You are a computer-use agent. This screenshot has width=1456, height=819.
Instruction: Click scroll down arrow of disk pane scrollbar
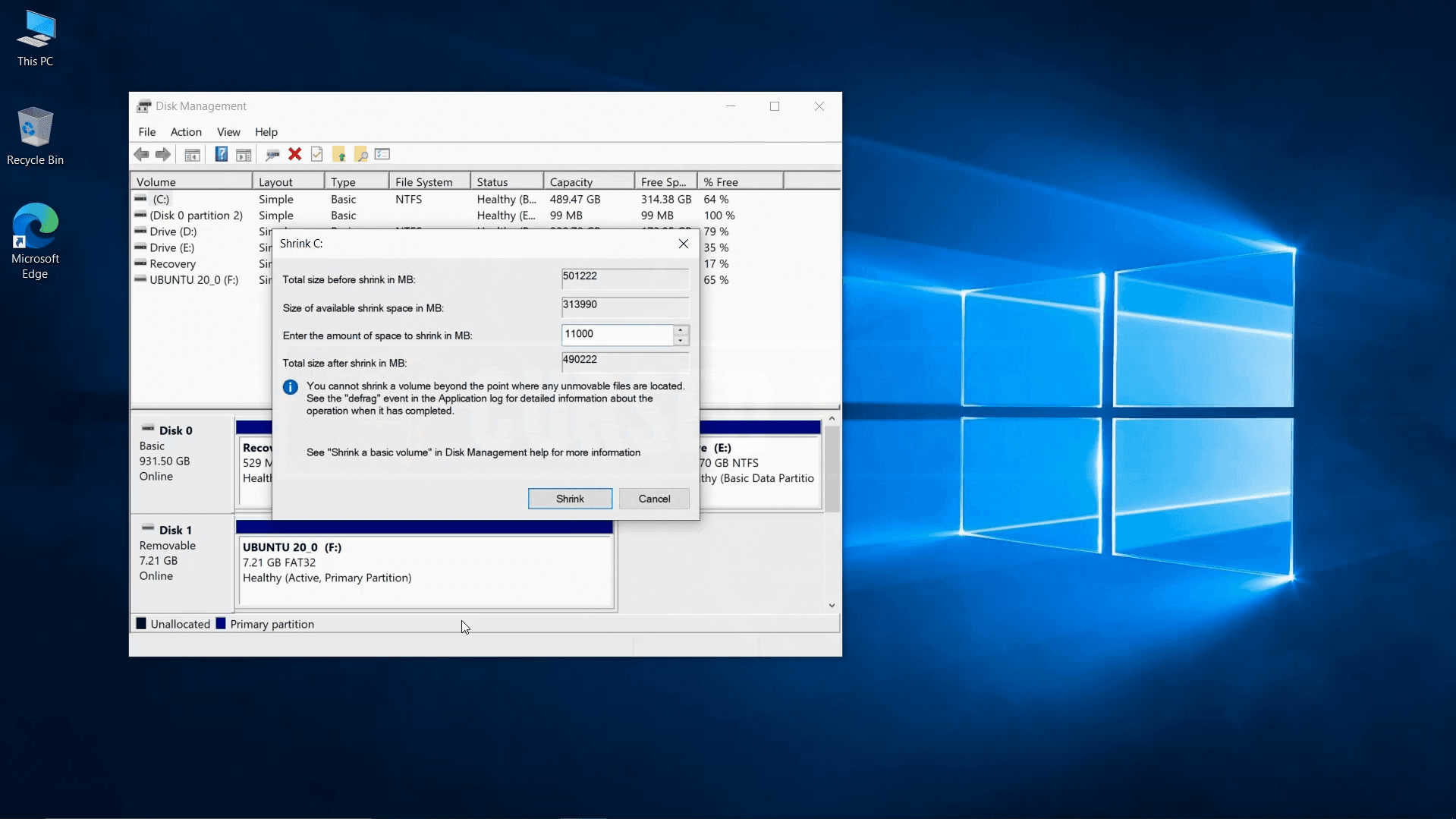click(x=832, y=605)
